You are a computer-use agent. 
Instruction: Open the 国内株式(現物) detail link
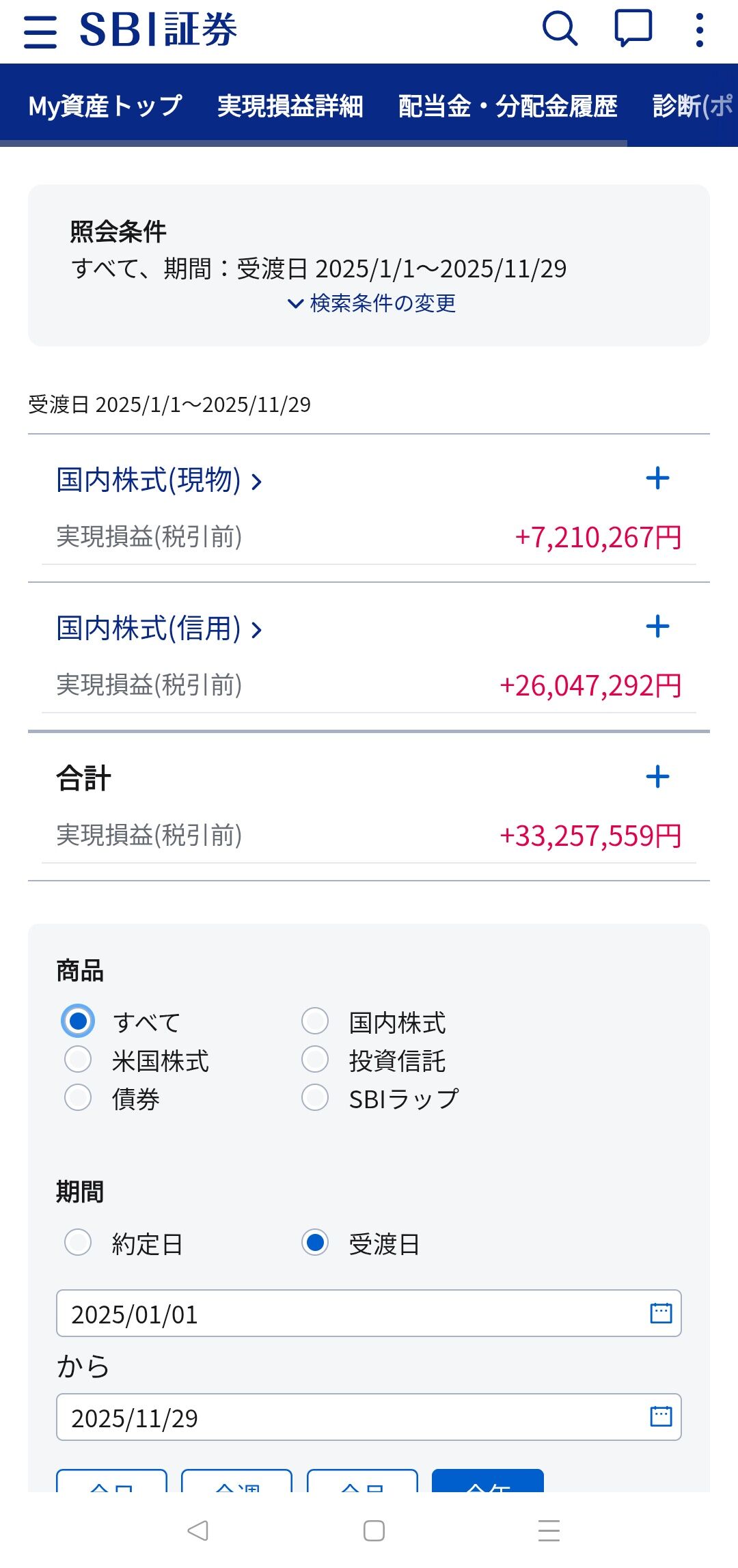coord(159,480)
